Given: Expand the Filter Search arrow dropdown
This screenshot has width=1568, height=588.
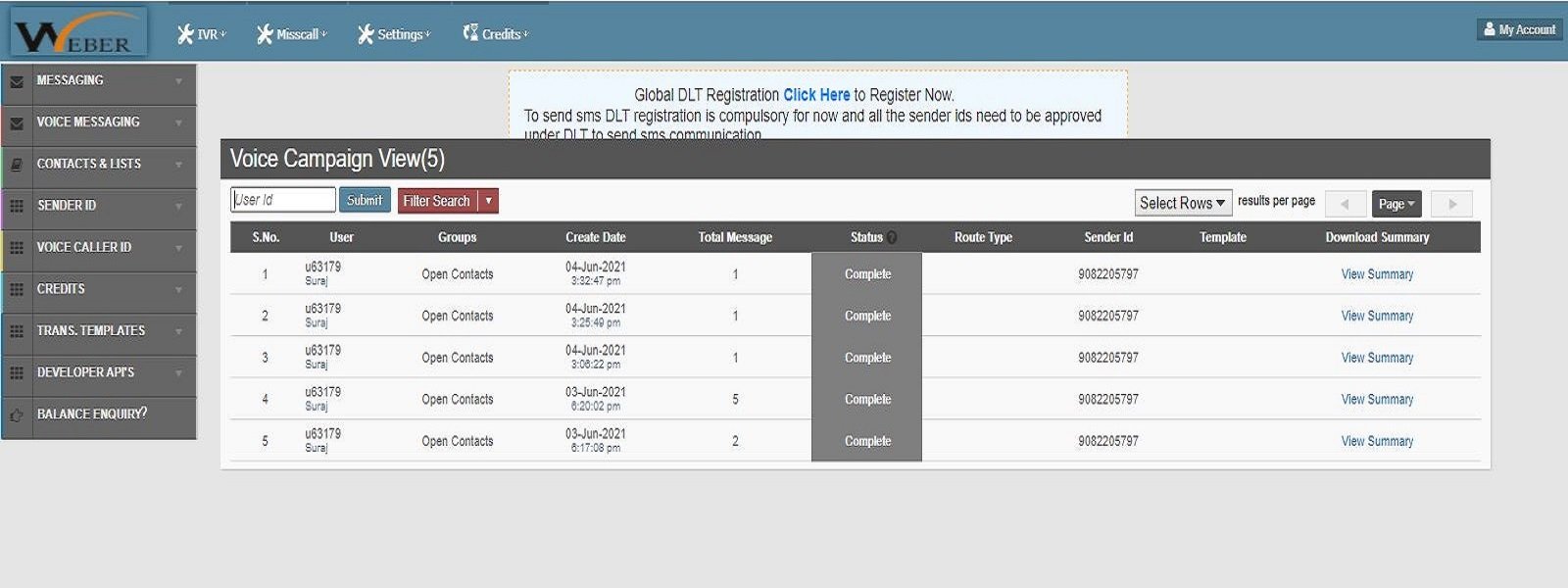Looking at the screenshot, I should coord(488,201).
